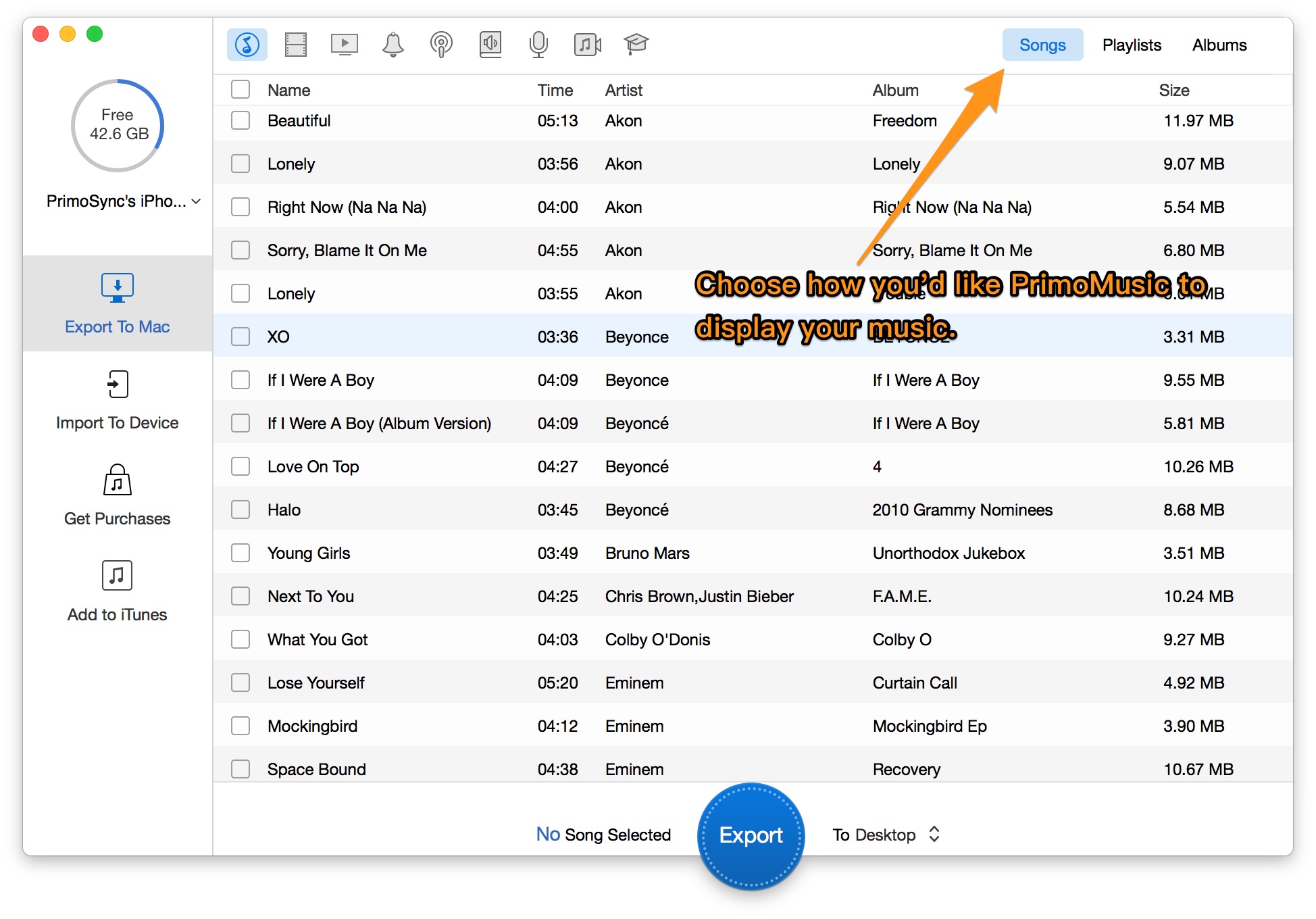
Task: Sort songs by Album column header
Action: tap(896, 90)
